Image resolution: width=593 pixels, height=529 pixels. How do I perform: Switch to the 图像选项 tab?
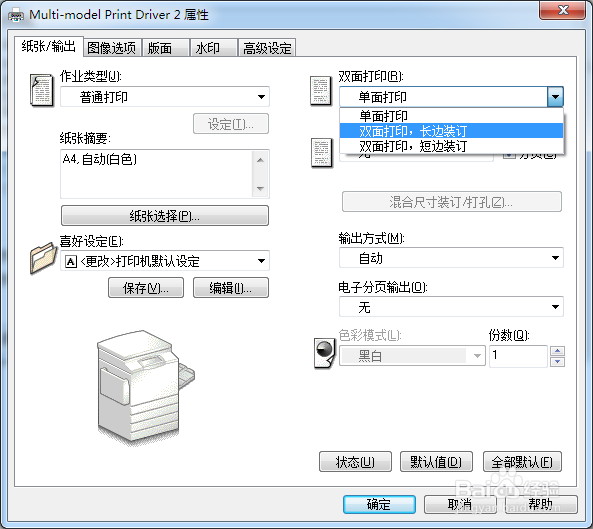pos(112,48)
